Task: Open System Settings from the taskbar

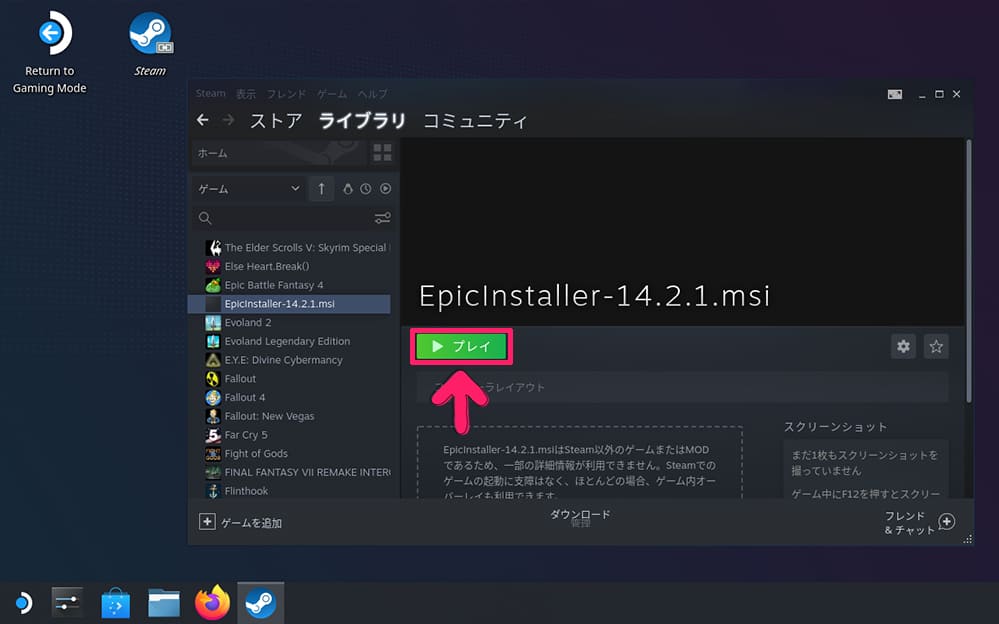Action: [x=67, y=602]
